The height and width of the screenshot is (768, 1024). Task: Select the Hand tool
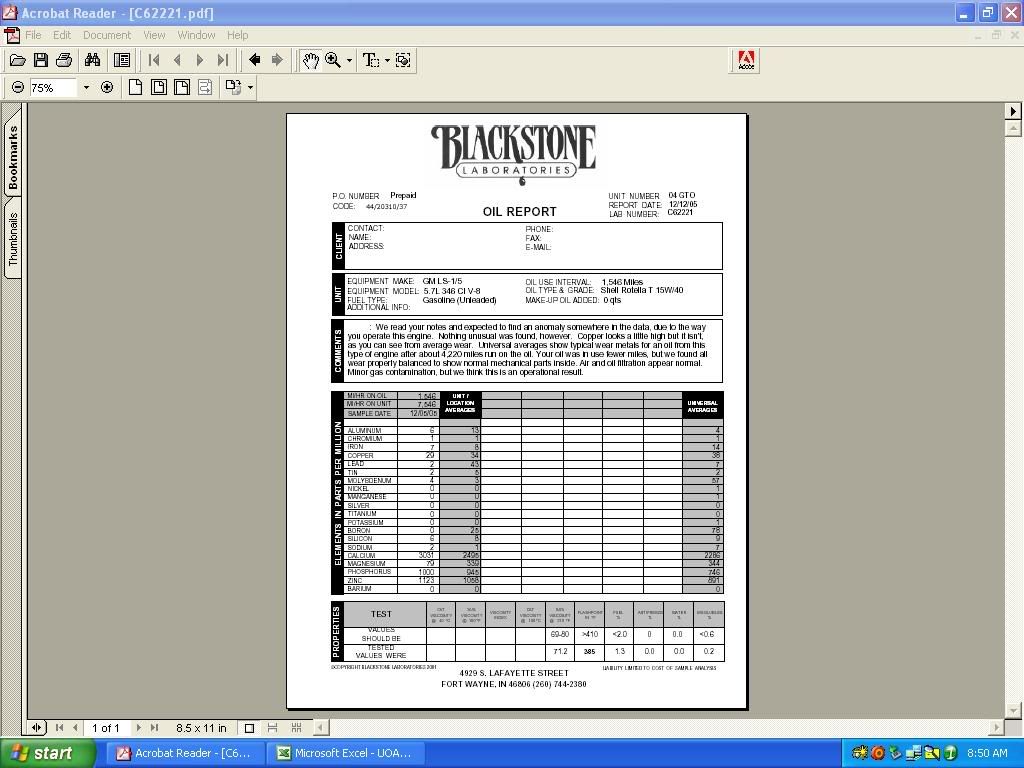tap(310, 61)
